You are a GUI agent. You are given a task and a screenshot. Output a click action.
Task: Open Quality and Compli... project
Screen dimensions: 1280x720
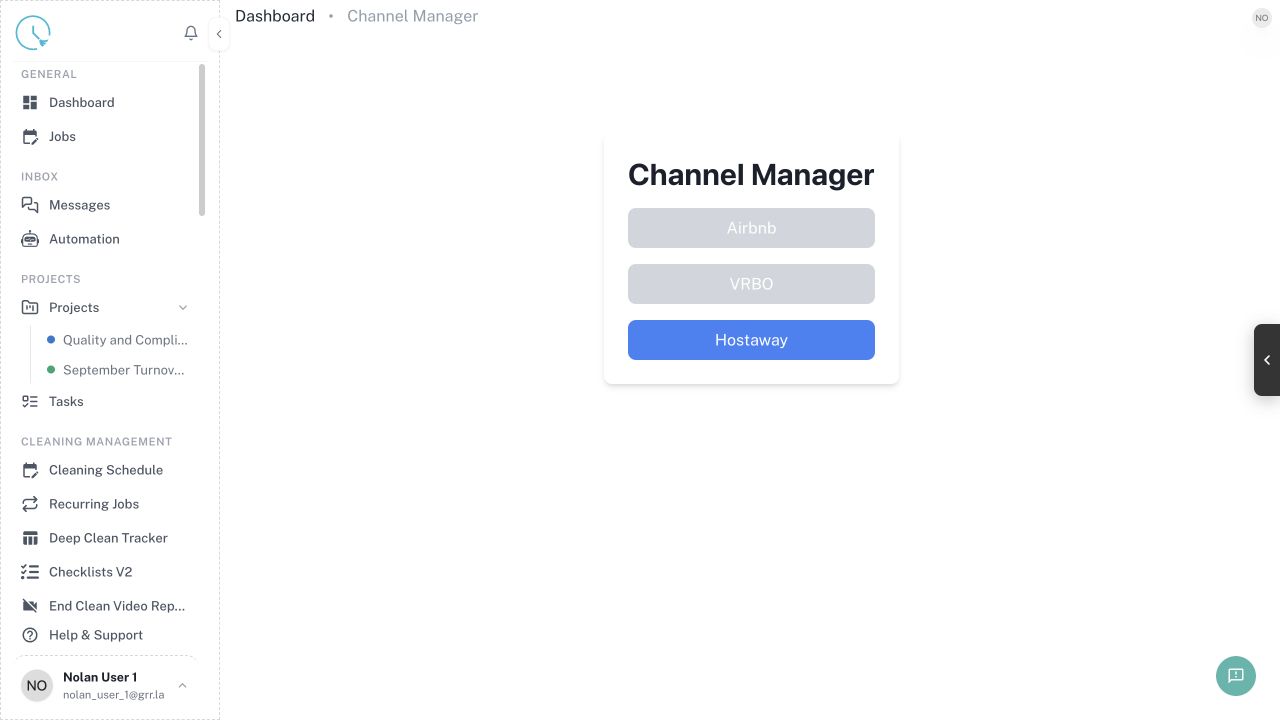pyautogui.click(x=125, y=340)
